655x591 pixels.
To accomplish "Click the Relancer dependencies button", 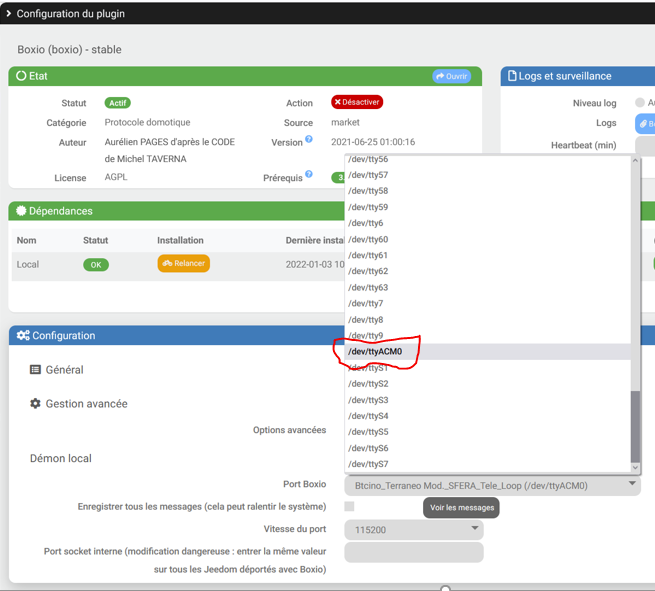I will pos(184,264).
